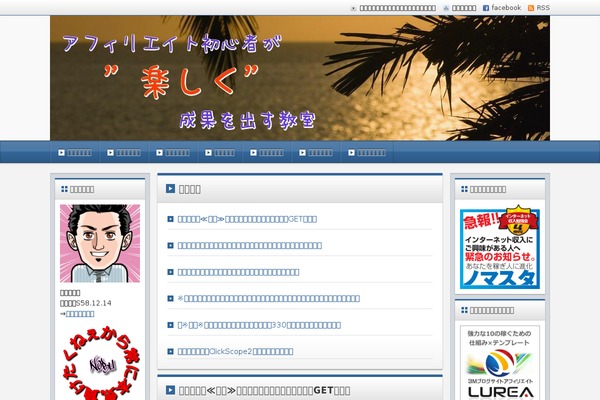Open the facebook text link

pos(506,8)
